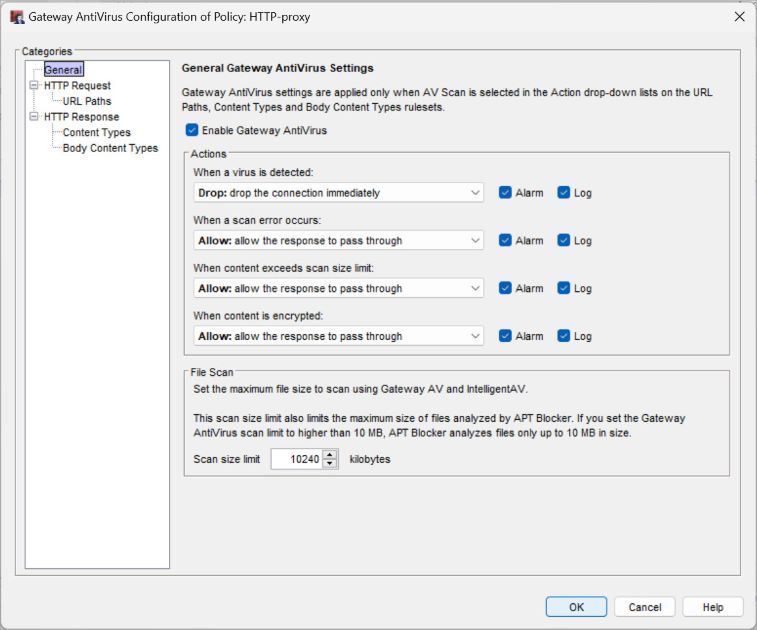
Task: Open the virus detected action dropdown
Action: 338,193
